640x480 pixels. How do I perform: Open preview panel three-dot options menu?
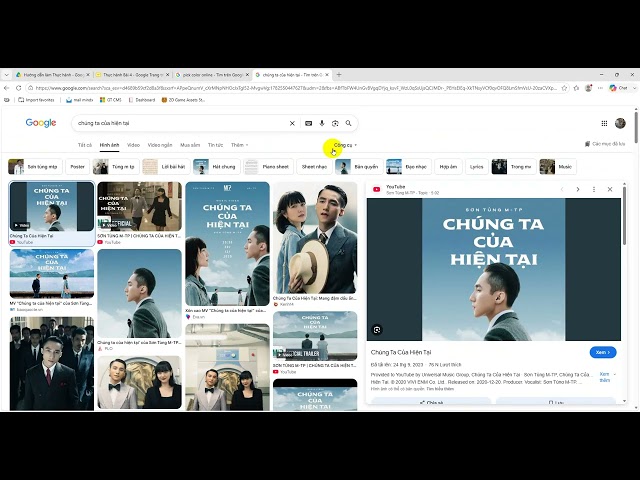(594, 189)
